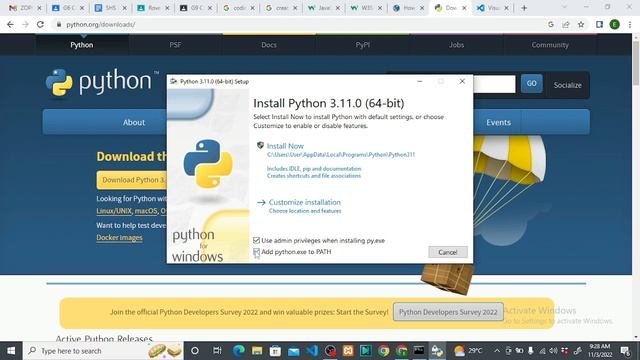The image size is (640, 360).
Task: Click the address bar URL python.org/downloads
Action: coord(100,24)
